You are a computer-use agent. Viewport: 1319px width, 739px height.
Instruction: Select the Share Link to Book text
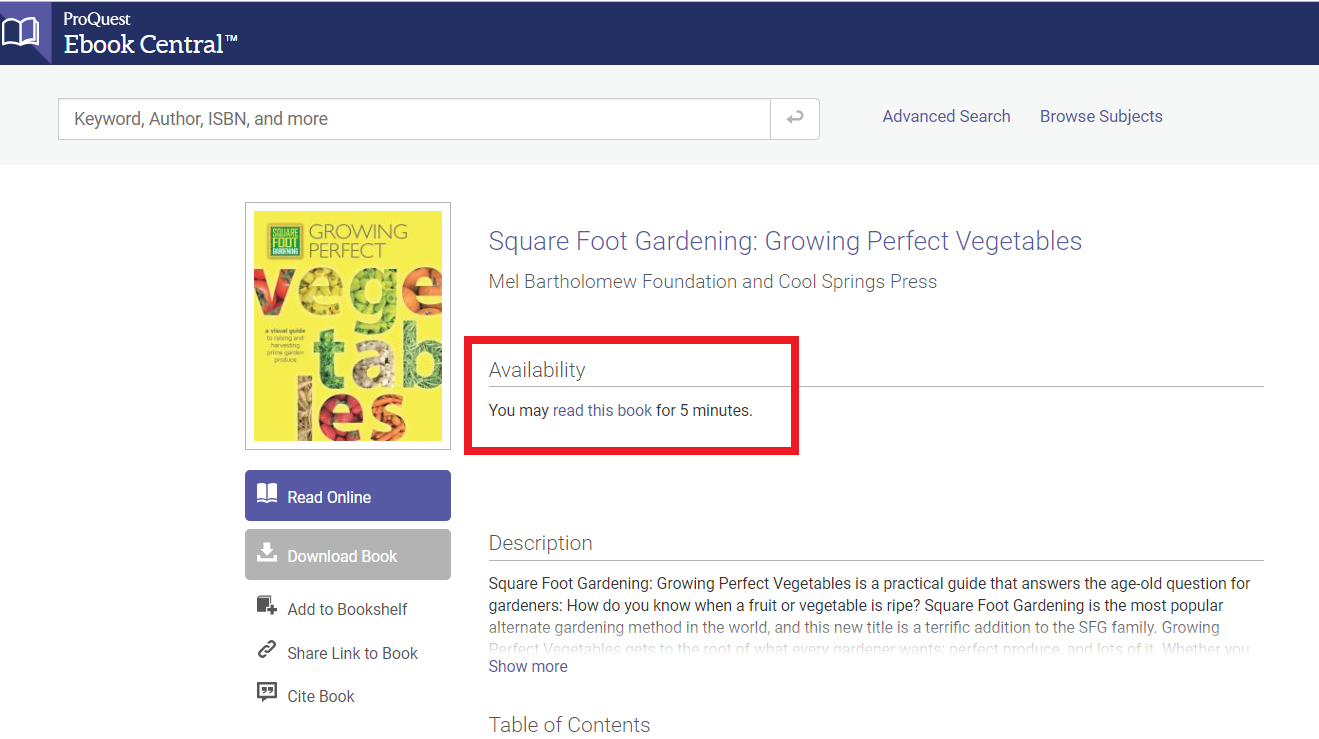tap(352, 653)
